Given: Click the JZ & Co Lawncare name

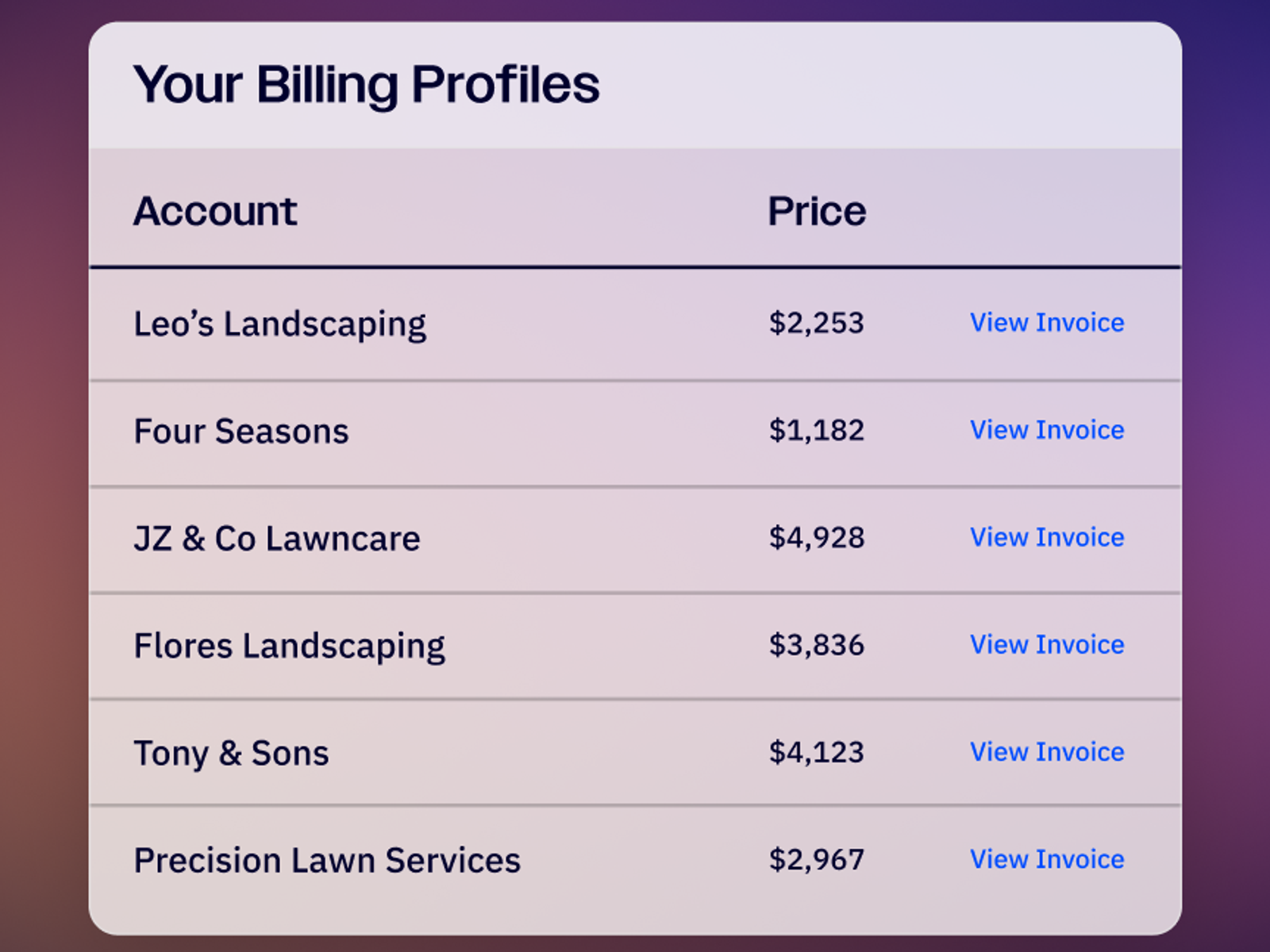Looking at the screenshot, I should [276, 539].
